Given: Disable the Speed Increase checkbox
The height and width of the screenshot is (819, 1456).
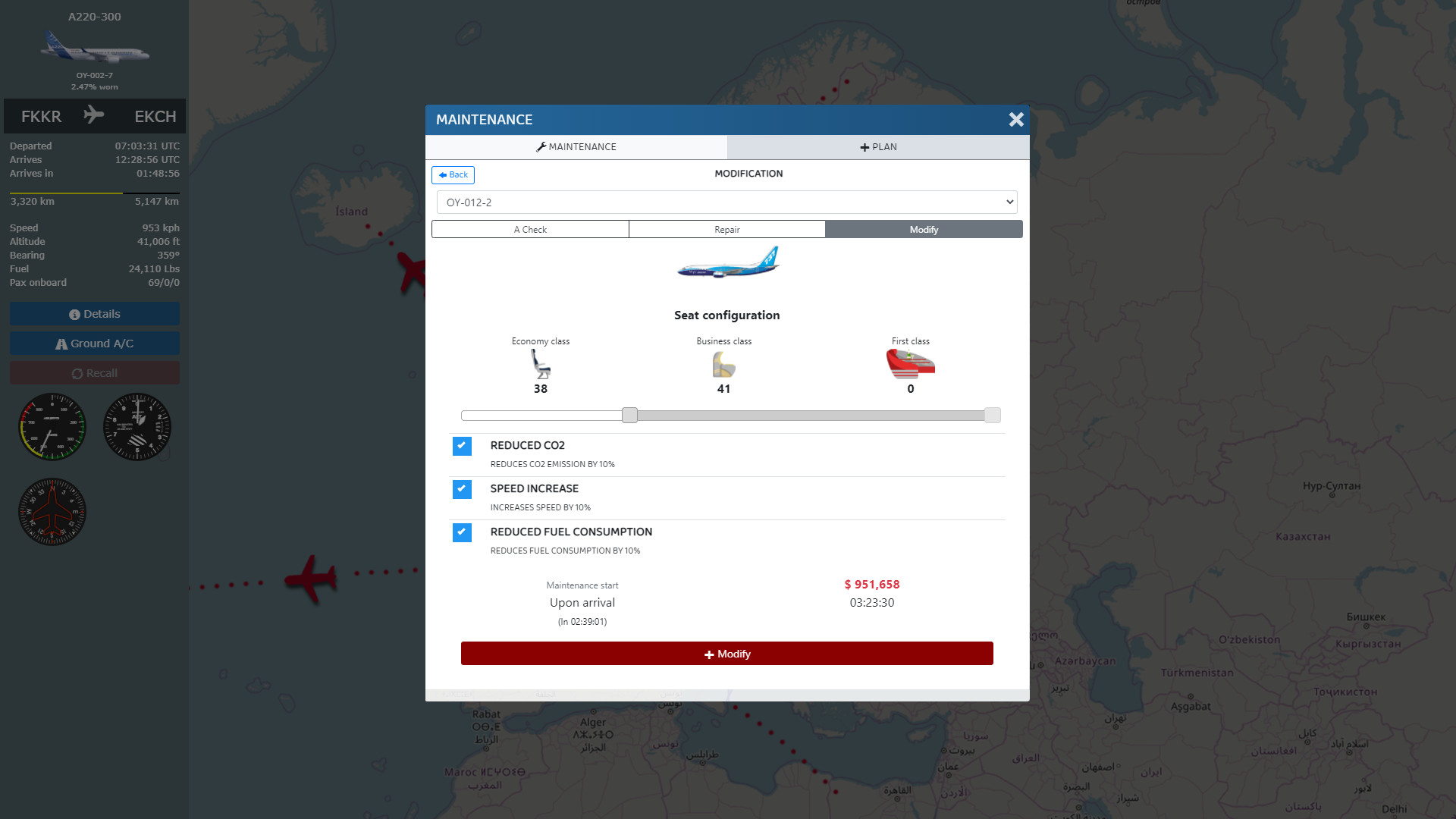Looking at the screenshot, I should point(461,489).
